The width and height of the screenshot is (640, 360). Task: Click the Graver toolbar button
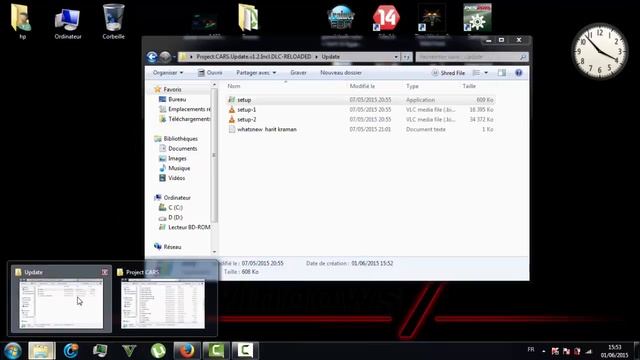pos(298,73)
